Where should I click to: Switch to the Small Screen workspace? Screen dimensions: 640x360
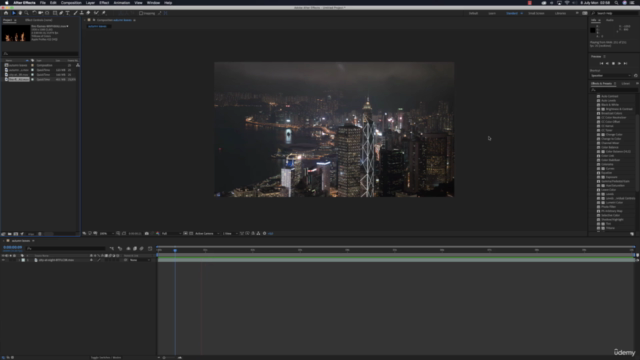[536, 13]
